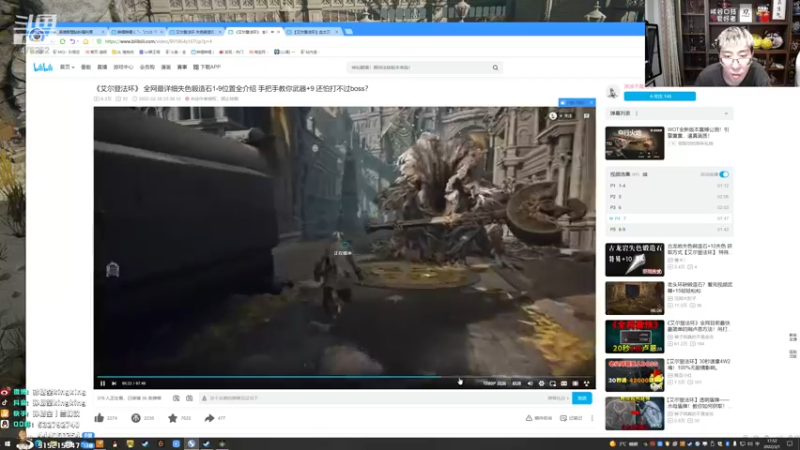Screen dimensions: 800x450
Task: Click the Bilibili logo
Action: point(43,67)
